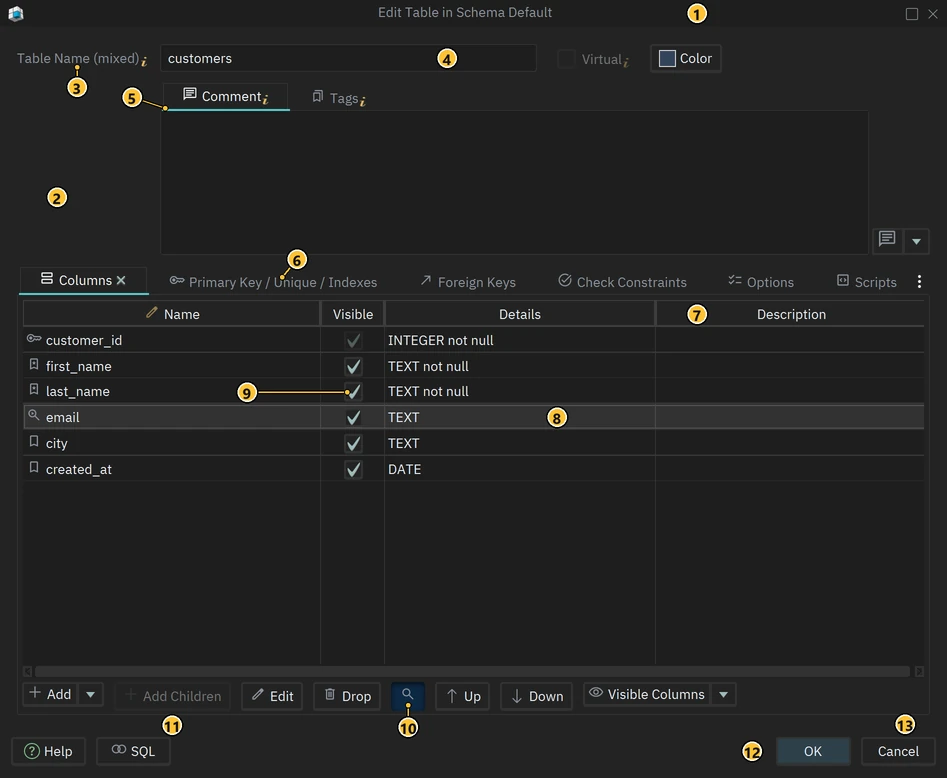Click the Edit button
947x778 pixels.
tap(272, 696)
